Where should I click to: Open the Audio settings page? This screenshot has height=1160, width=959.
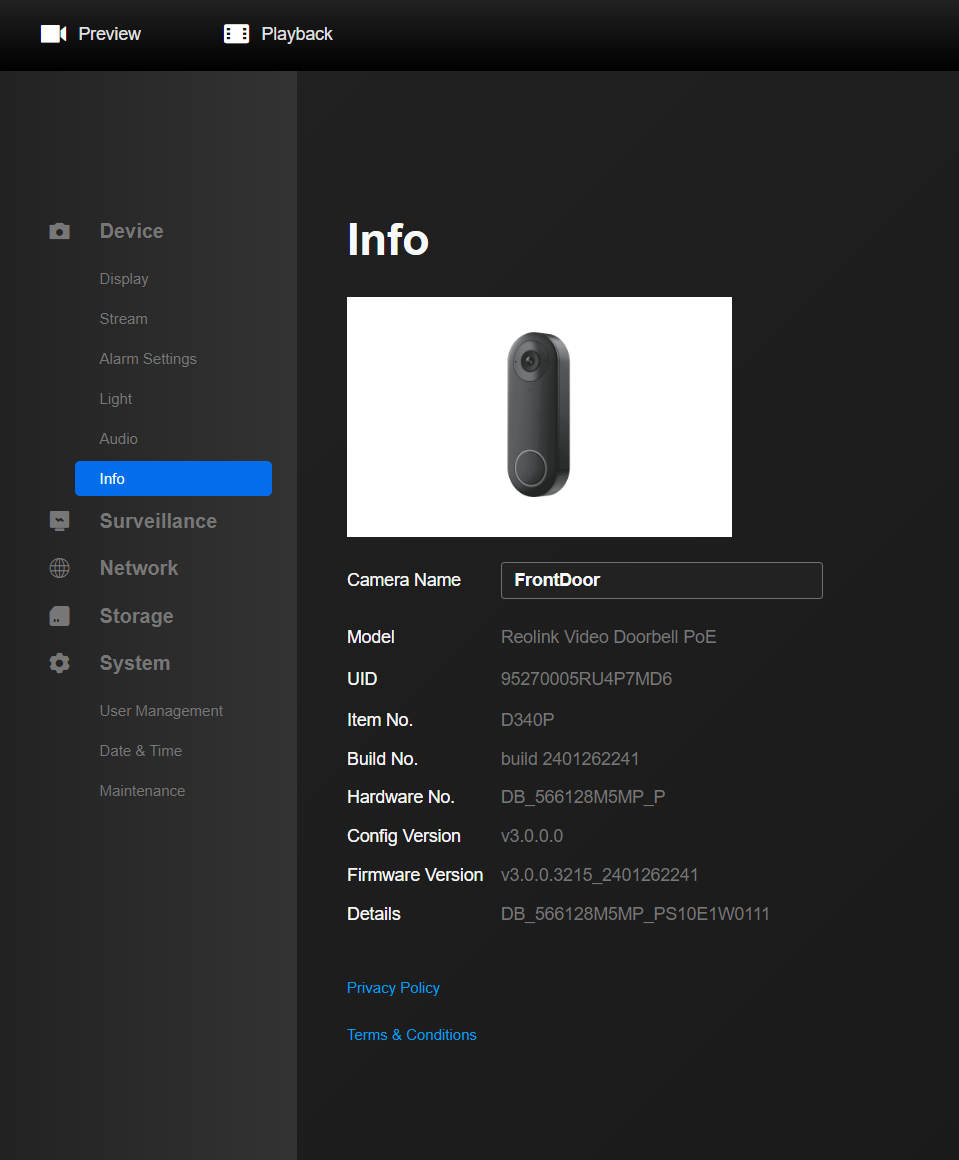click(x=118, y=438)
